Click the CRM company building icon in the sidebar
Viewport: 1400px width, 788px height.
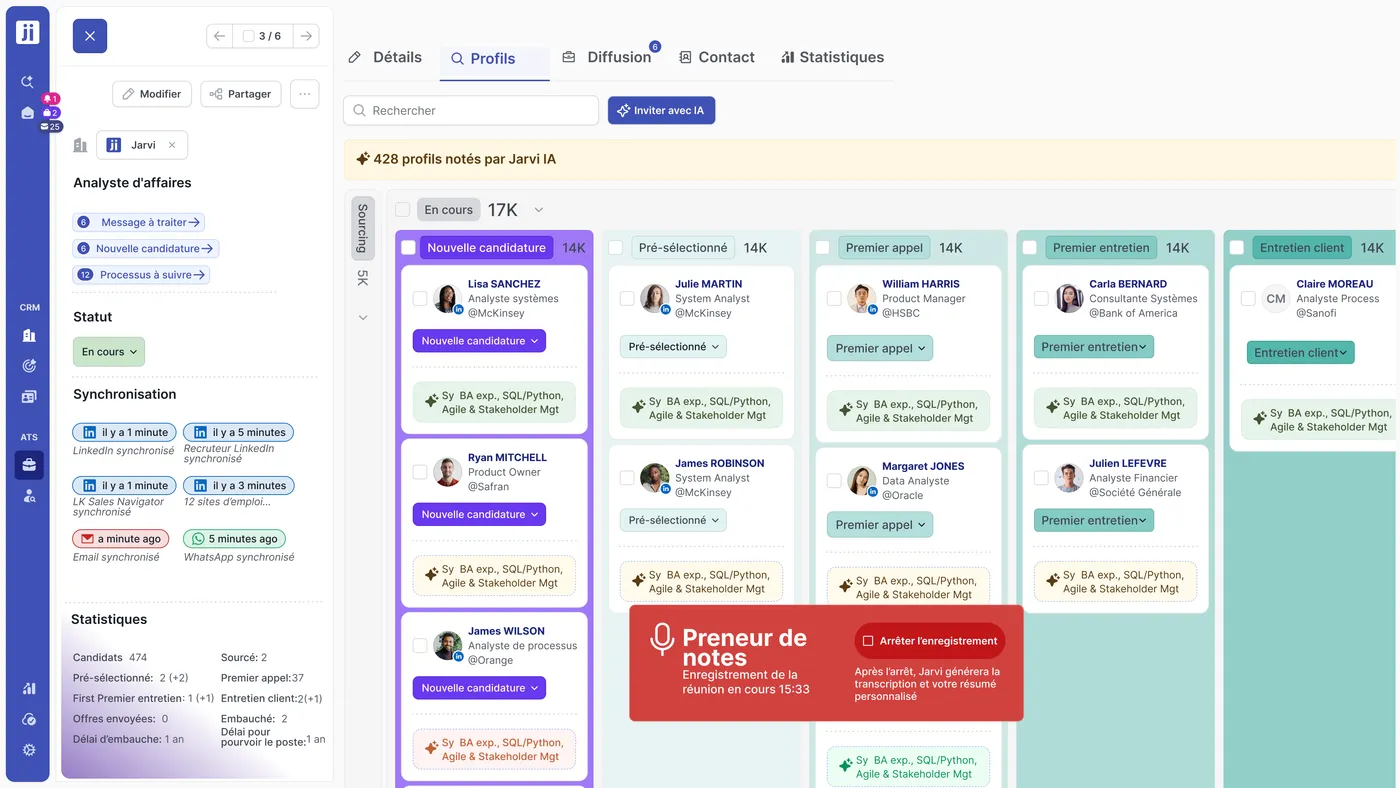tap(29, 336)
